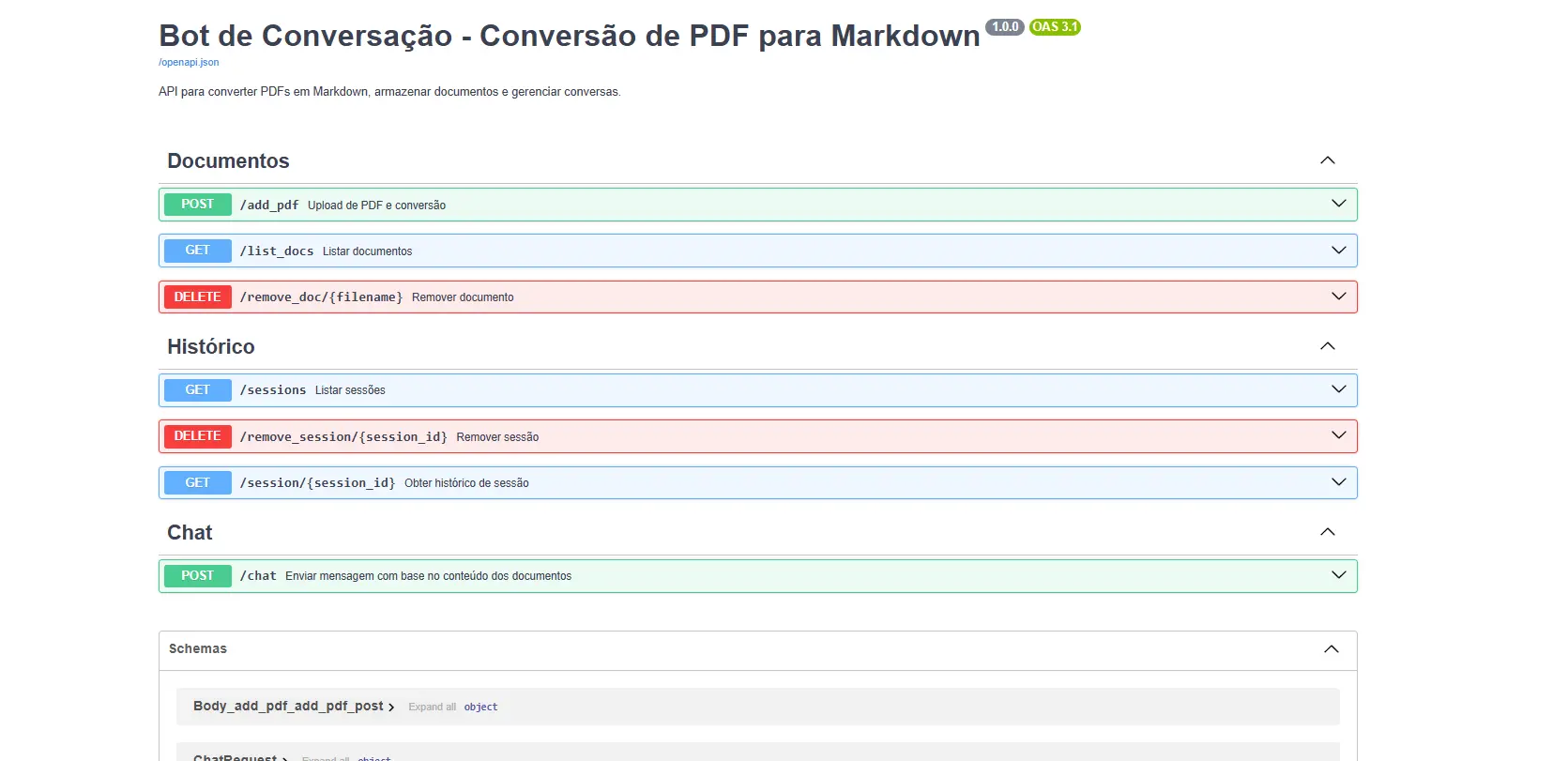Collapse the Schemas panel arrow

[x=1331, y=649]
